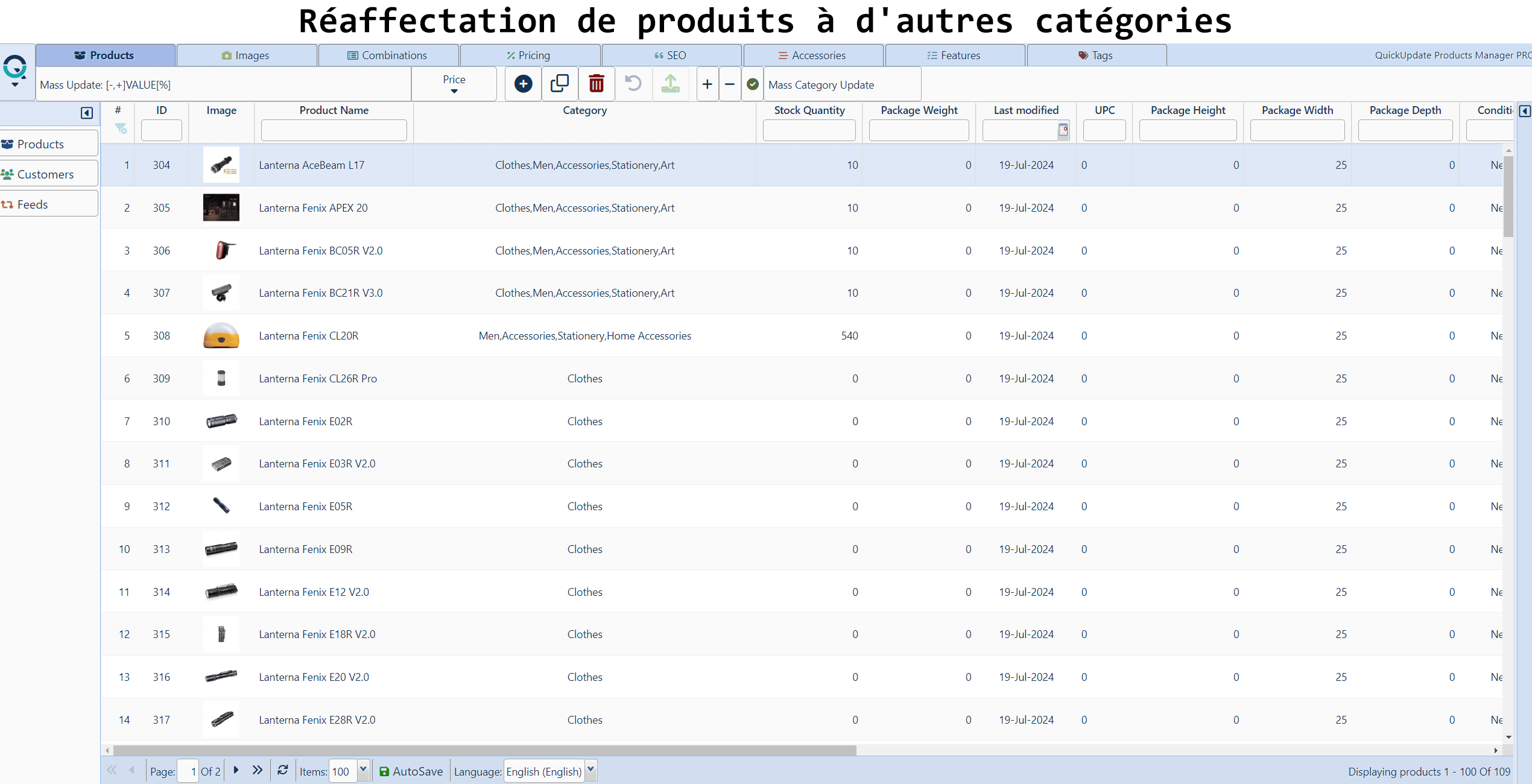Image resolution: width=1532 pixels, height=784 pixels.
Task: Toggle AutoSave in the bottom bar
Action: coord(411,771)
